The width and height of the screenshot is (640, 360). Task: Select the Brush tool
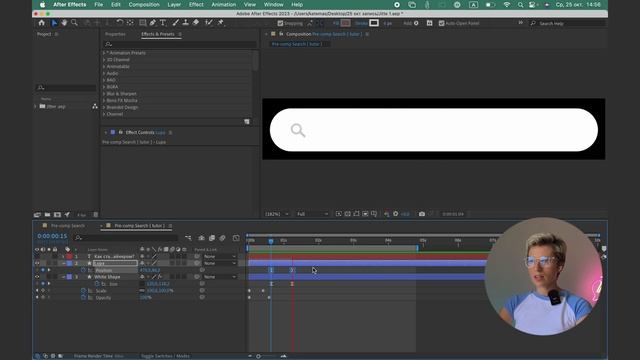pos(176,23)
